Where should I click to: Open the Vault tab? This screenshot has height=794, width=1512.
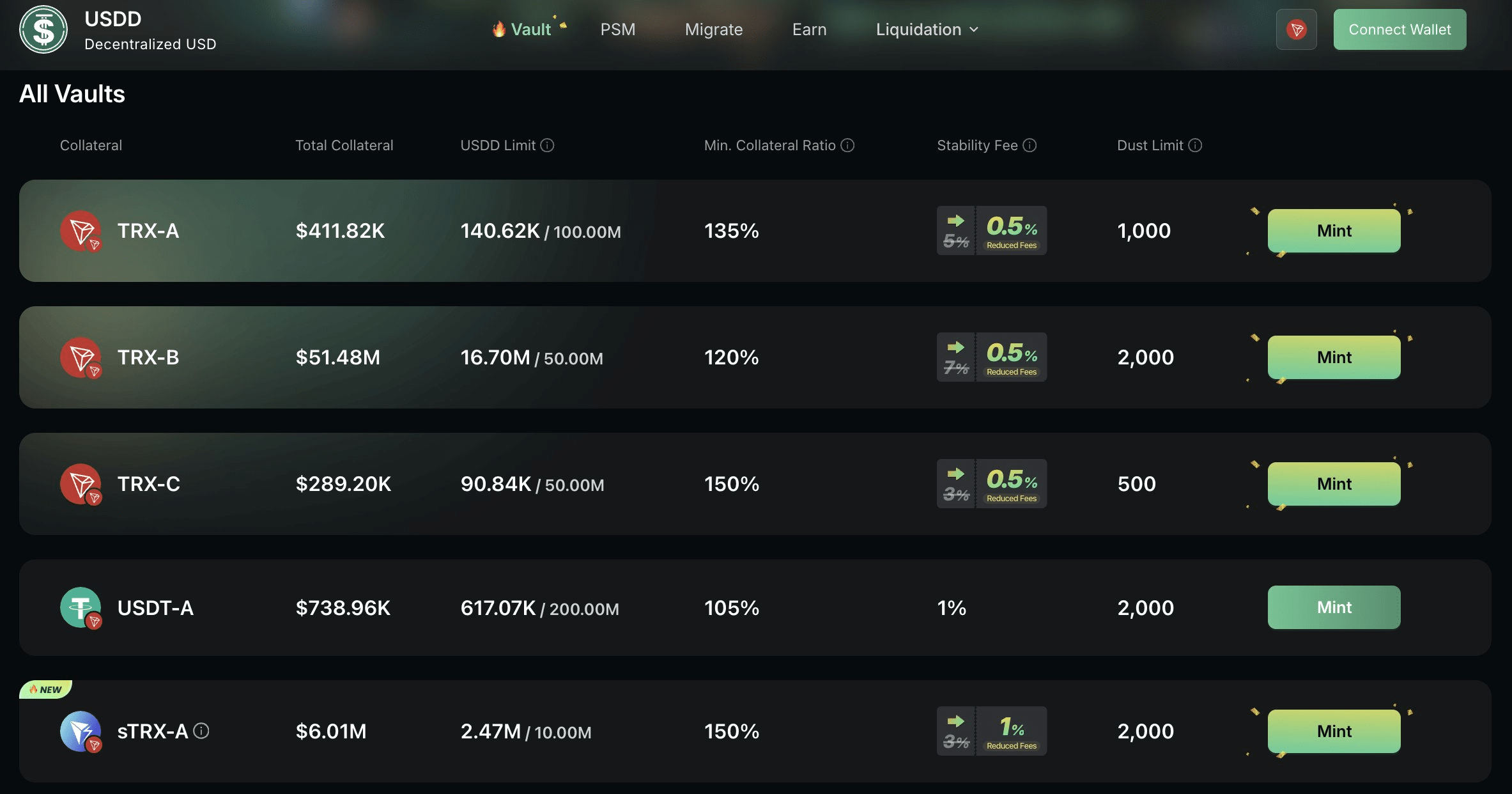(x=530, y=29)
